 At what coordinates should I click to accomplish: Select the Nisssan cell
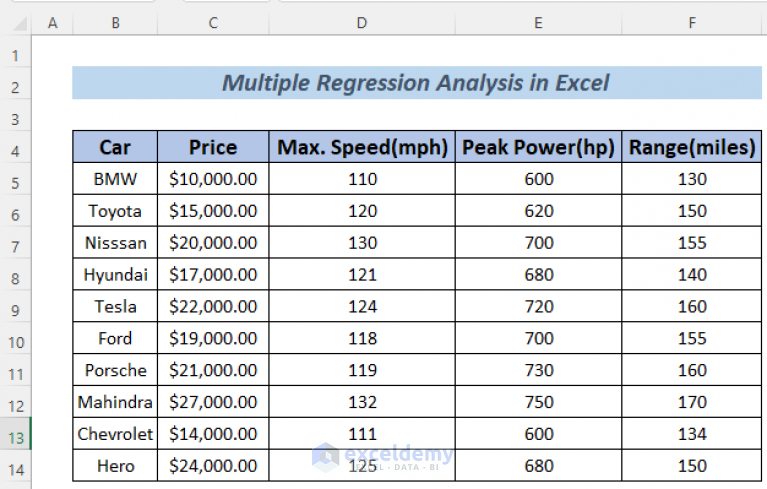(x=115, y=243)
